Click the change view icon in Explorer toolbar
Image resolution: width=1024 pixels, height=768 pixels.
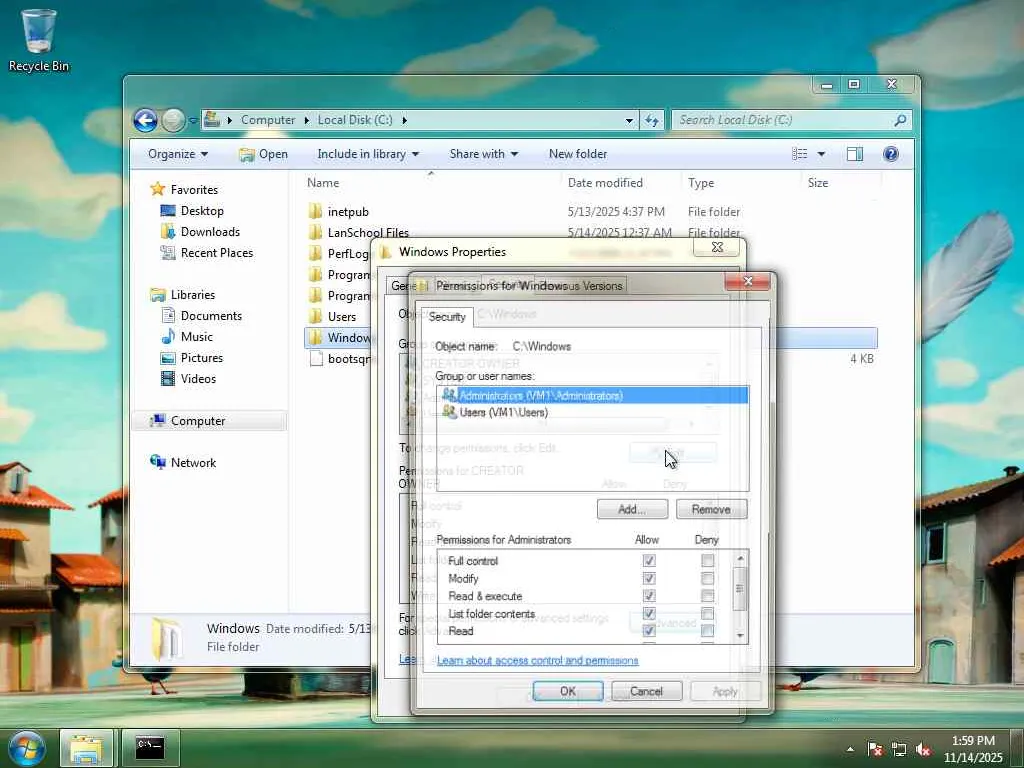[x=799, y=154]
